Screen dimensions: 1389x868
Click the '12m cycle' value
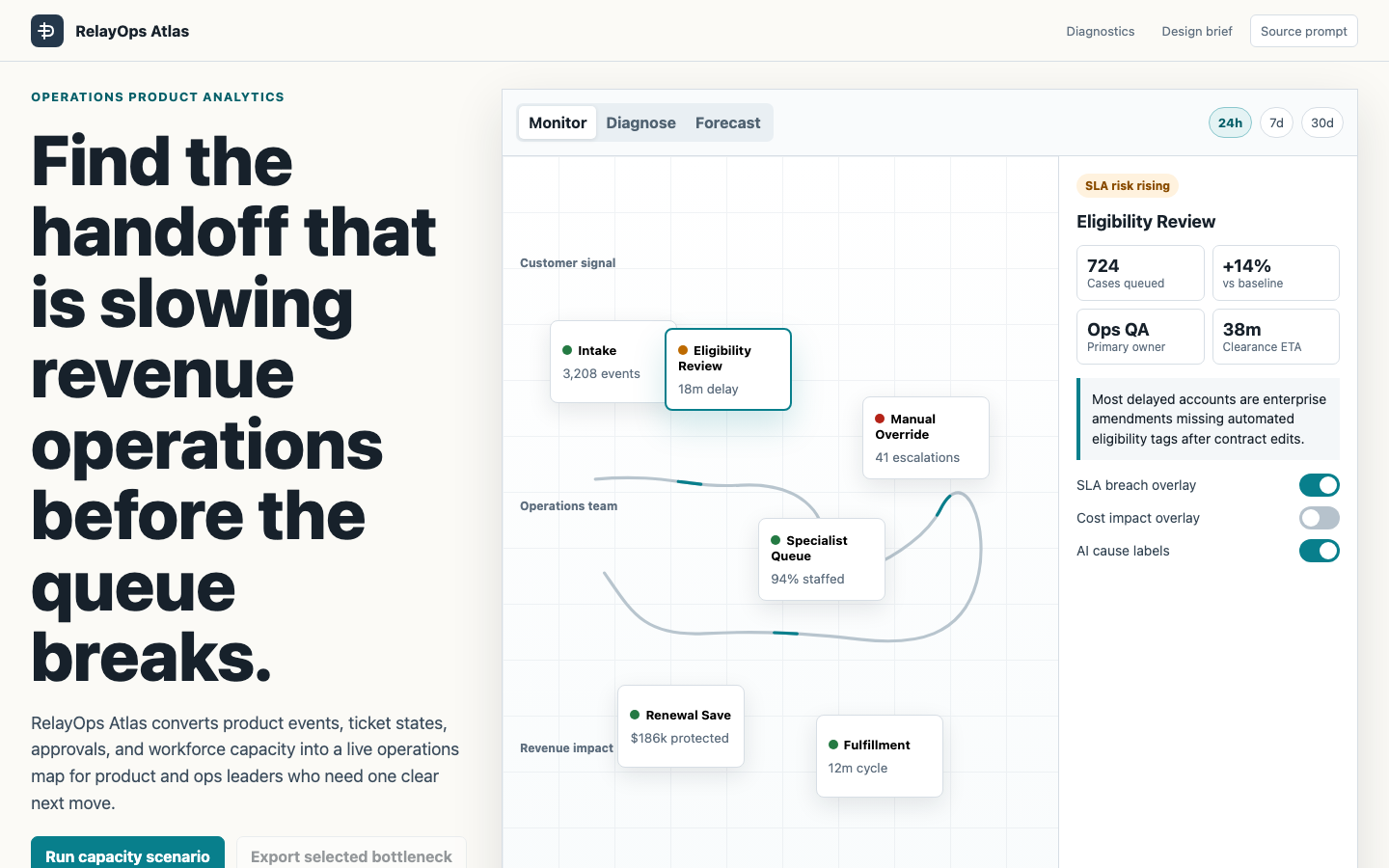[x=858, y=768]
